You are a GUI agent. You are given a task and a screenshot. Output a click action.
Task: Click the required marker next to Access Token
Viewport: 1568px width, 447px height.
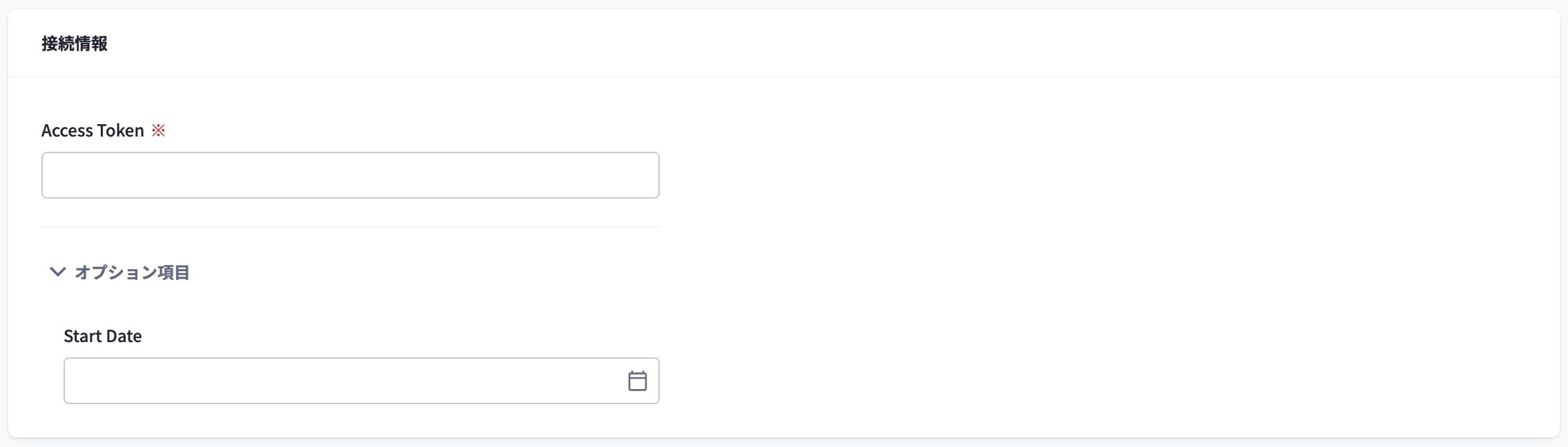tap(158, 130)
